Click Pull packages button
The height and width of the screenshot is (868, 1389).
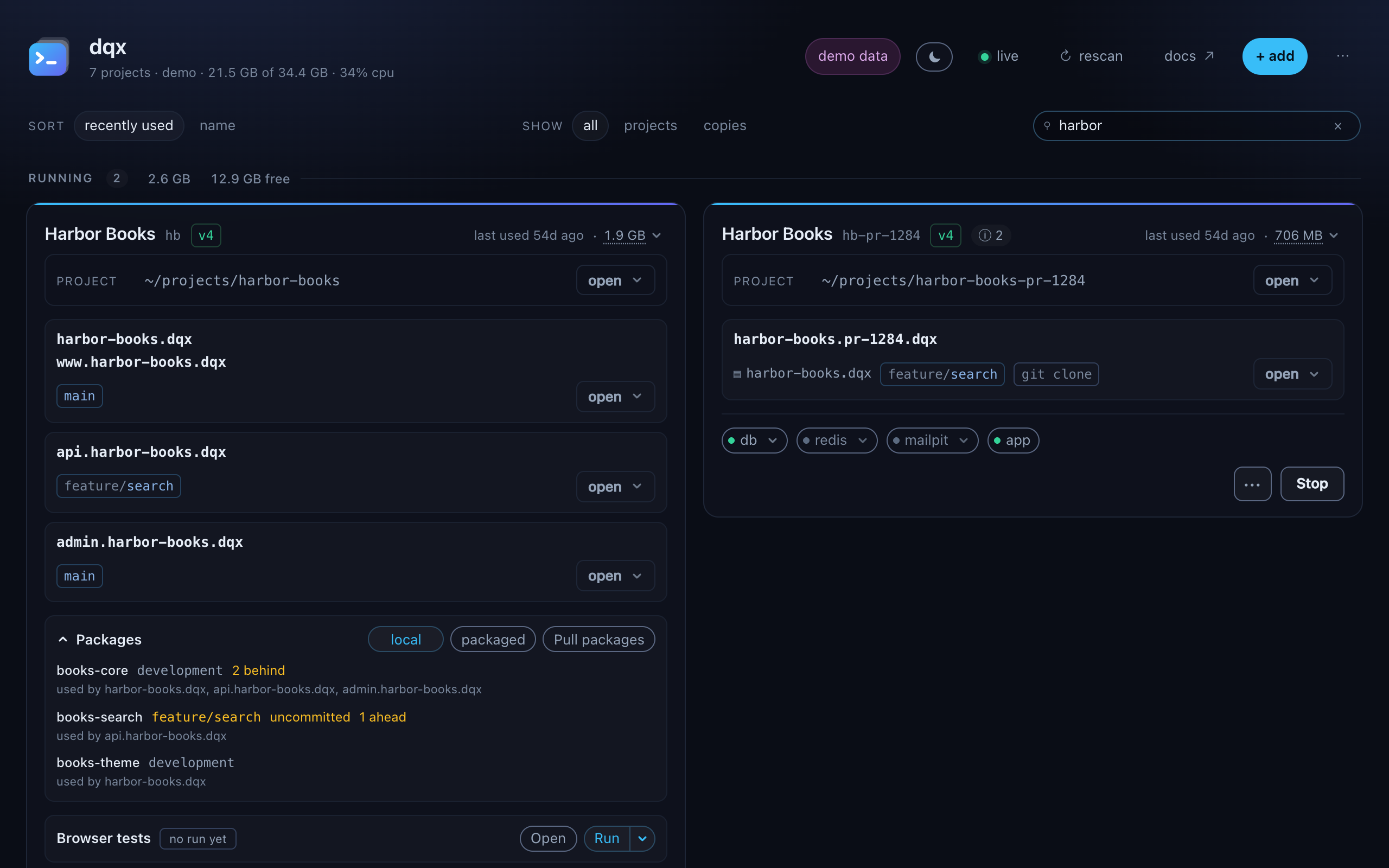point(598,640)
